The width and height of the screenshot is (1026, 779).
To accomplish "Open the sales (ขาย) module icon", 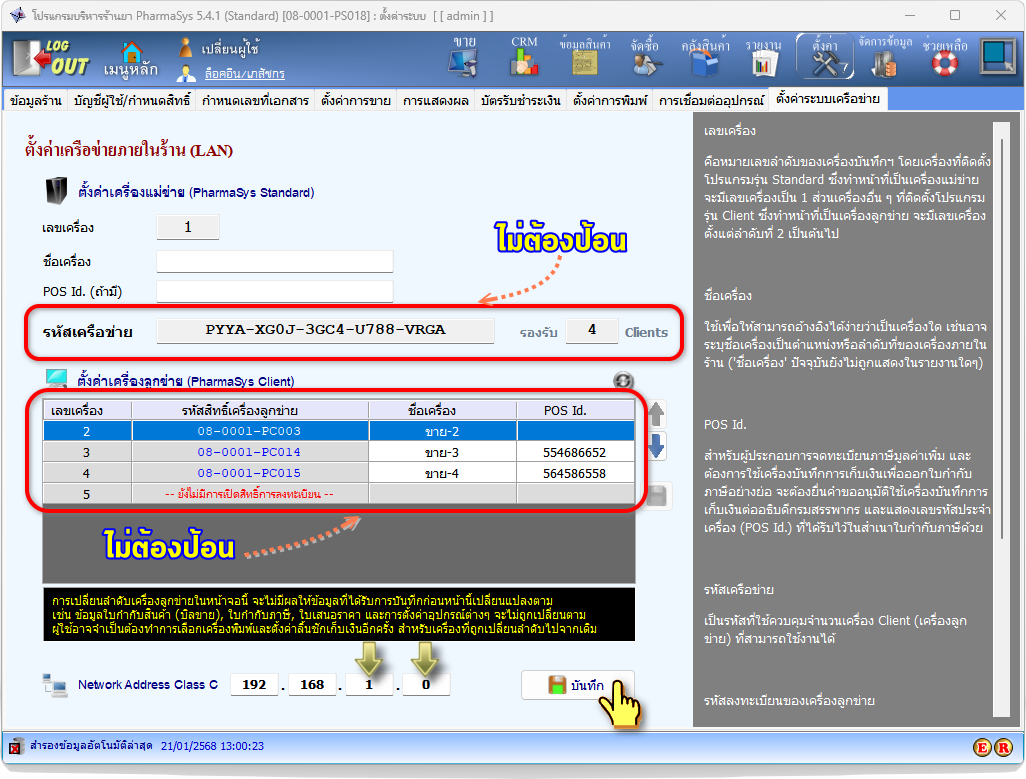I will [x=463, y=58].
